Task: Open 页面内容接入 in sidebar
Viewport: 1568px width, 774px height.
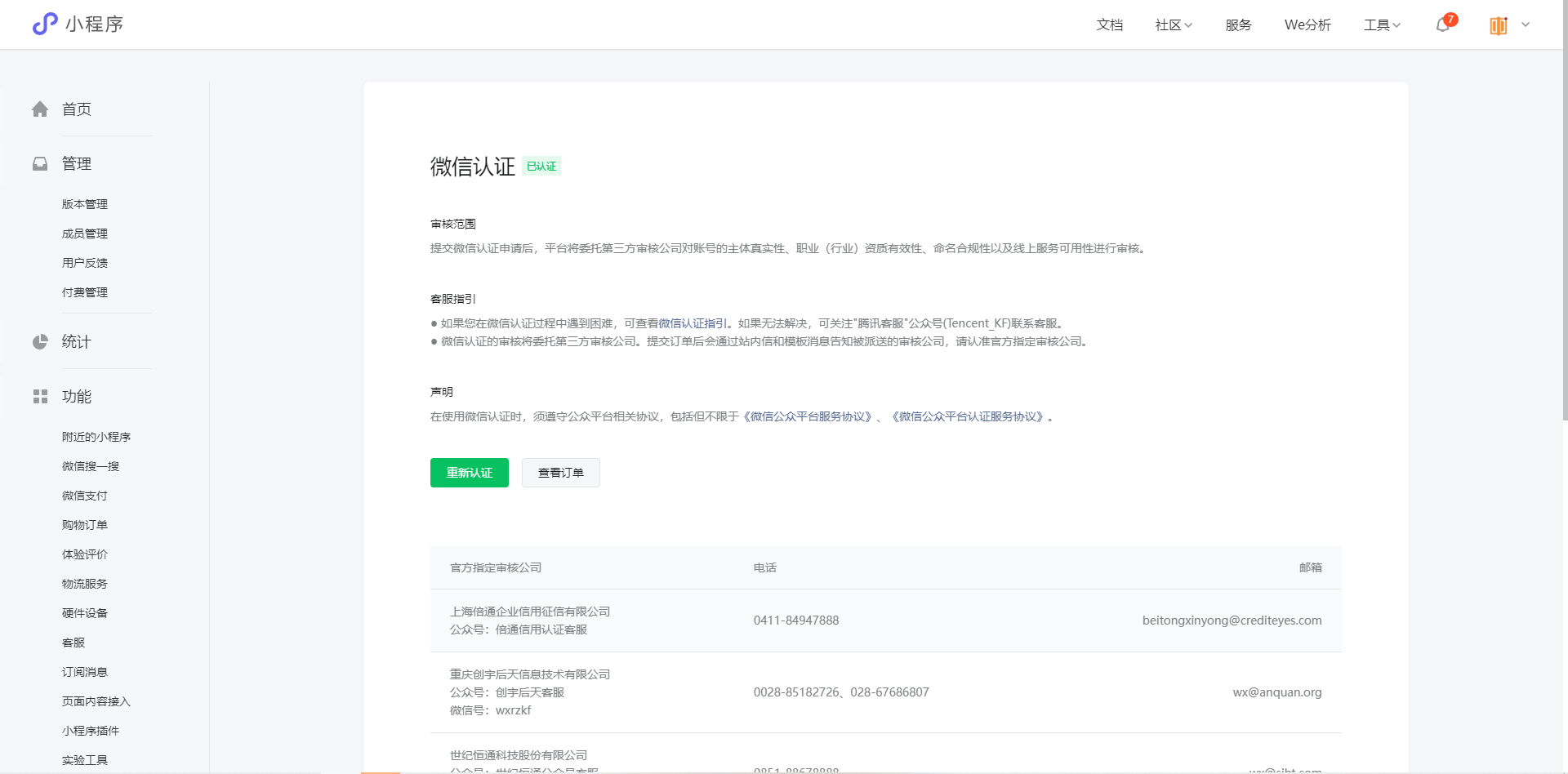Action: click(96, 701)
